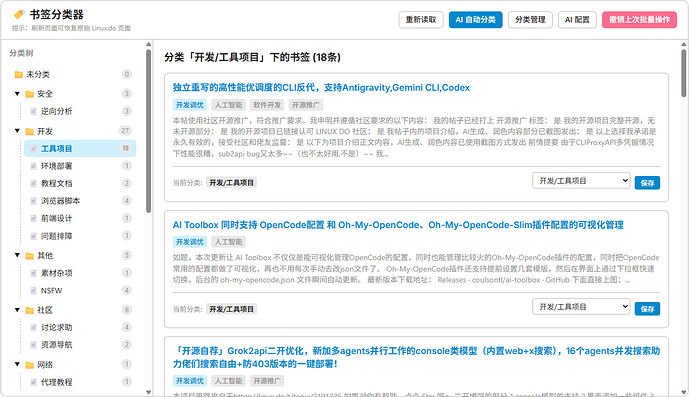Select 问题排障 category

pos(80,236)
